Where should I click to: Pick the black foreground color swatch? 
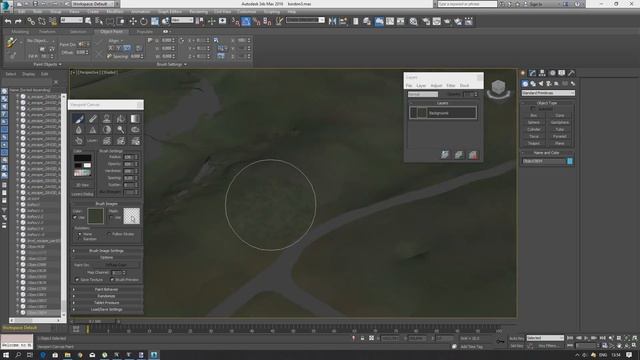tap(82, 158)
